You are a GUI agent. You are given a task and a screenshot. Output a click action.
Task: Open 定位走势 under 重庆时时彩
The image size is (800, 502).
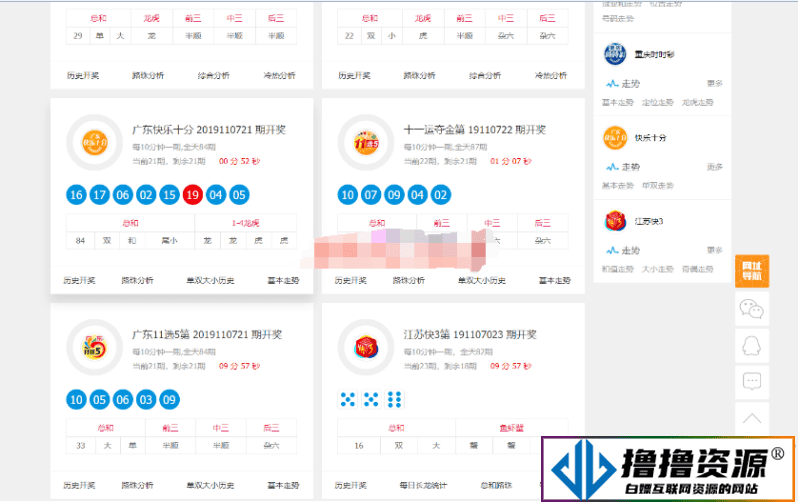658,103
